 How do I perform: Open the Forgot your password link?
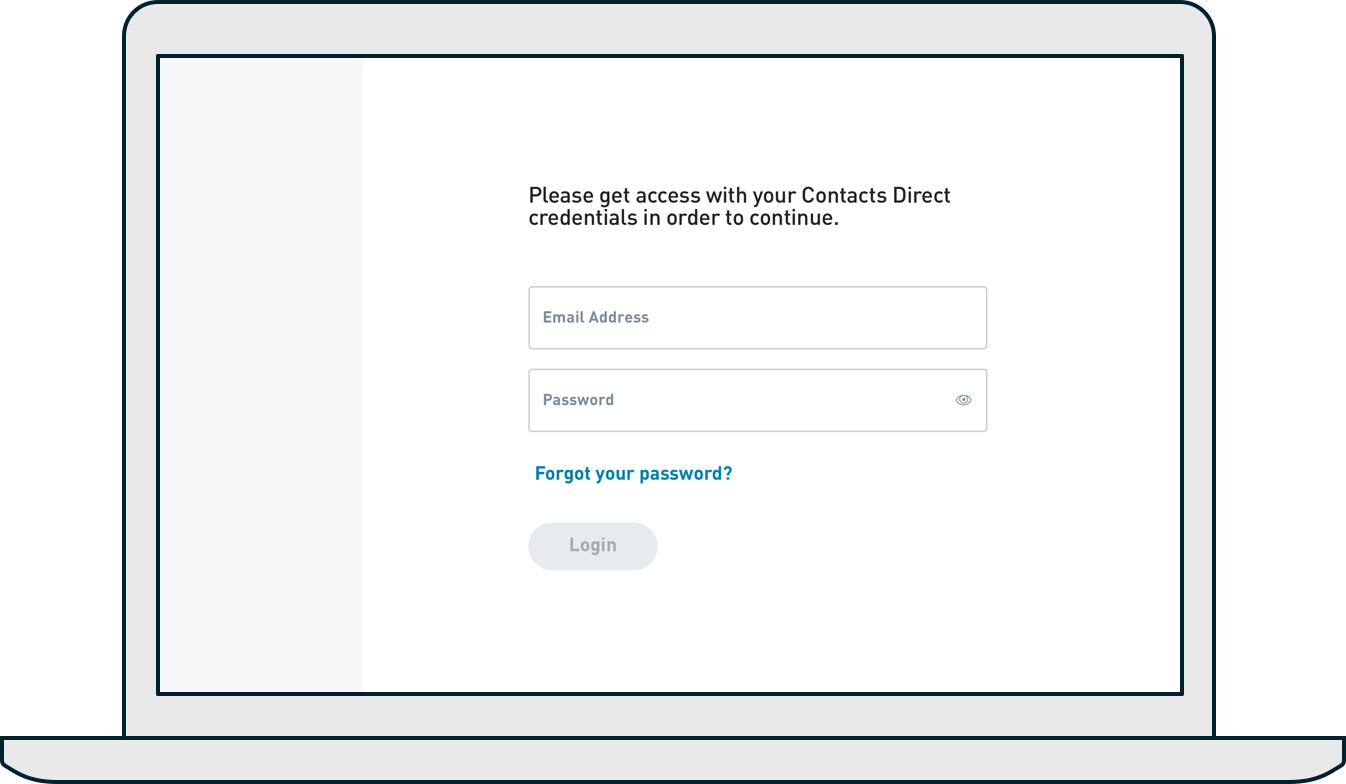tap(633, 474)
